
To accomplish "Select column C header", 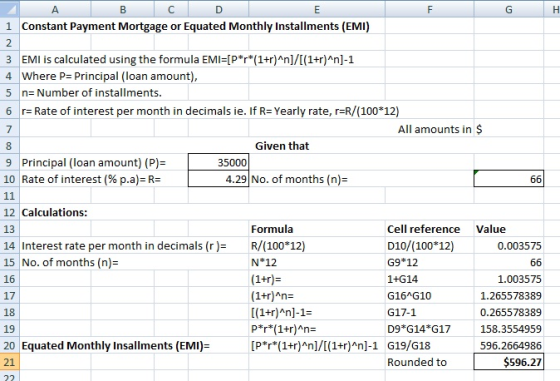I will (171, 9).
